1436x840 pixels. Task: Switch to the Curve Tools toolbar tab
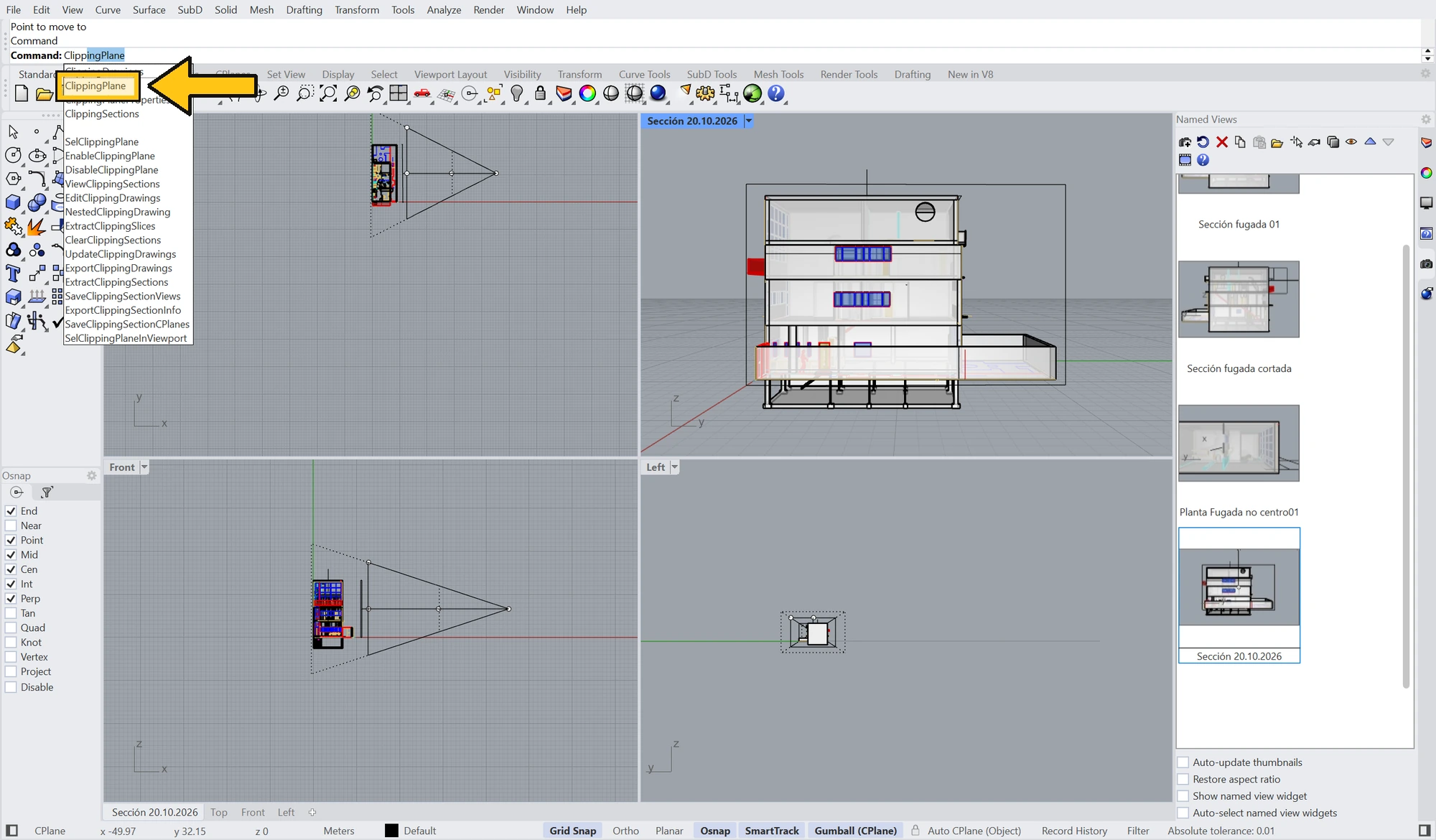(x=644, y=74)
